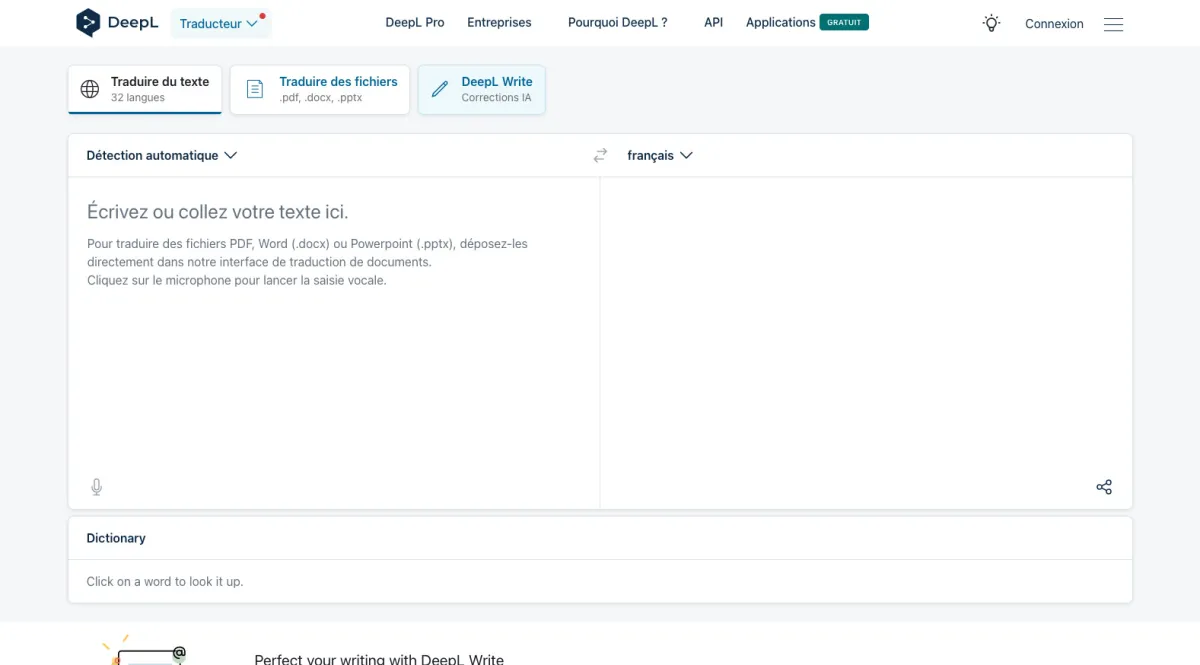Open the DeepL Pro page
1200x665 pixels.
(415, 22)
